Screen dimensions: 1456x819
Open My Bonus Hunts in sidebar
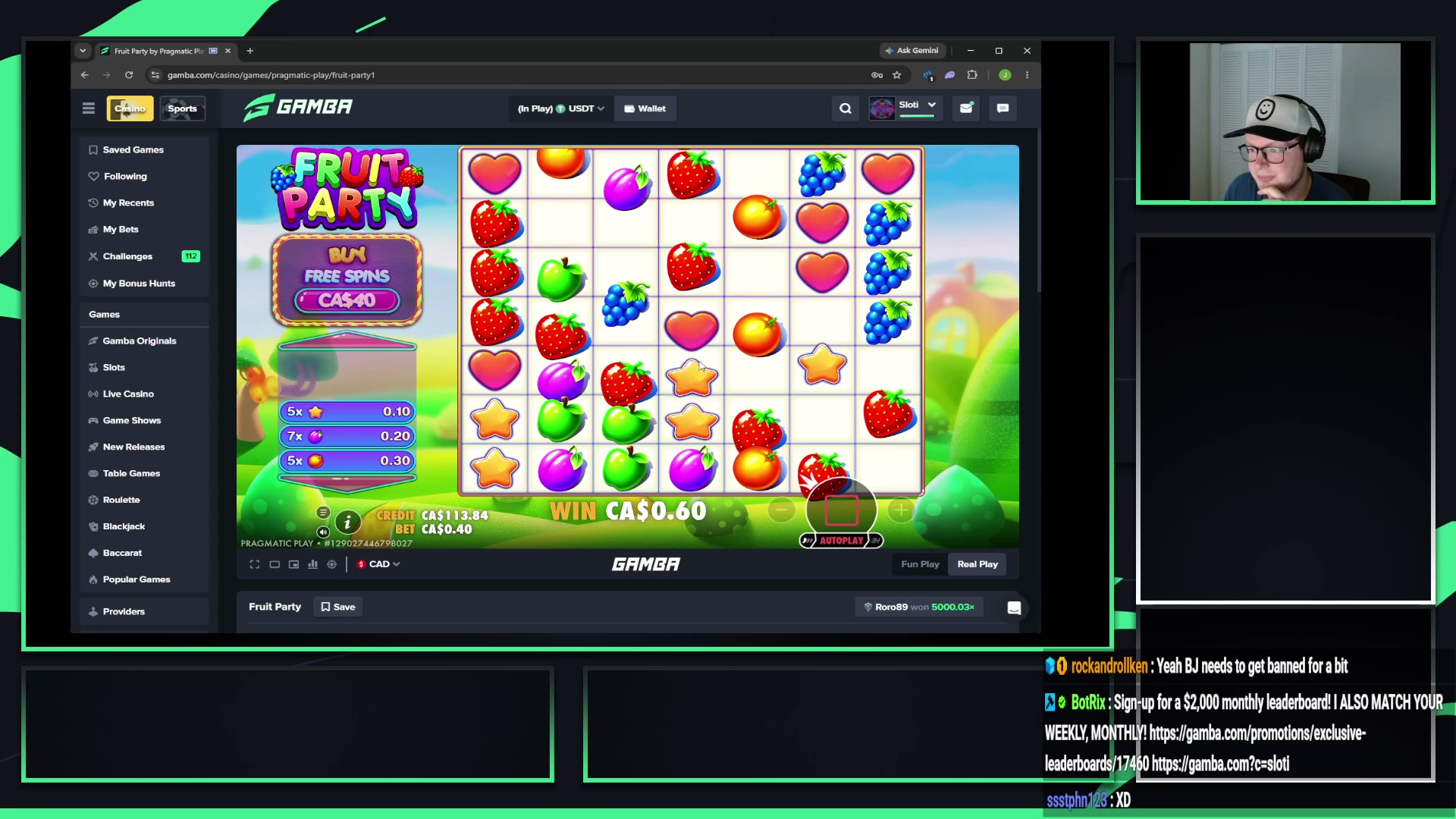144,284
